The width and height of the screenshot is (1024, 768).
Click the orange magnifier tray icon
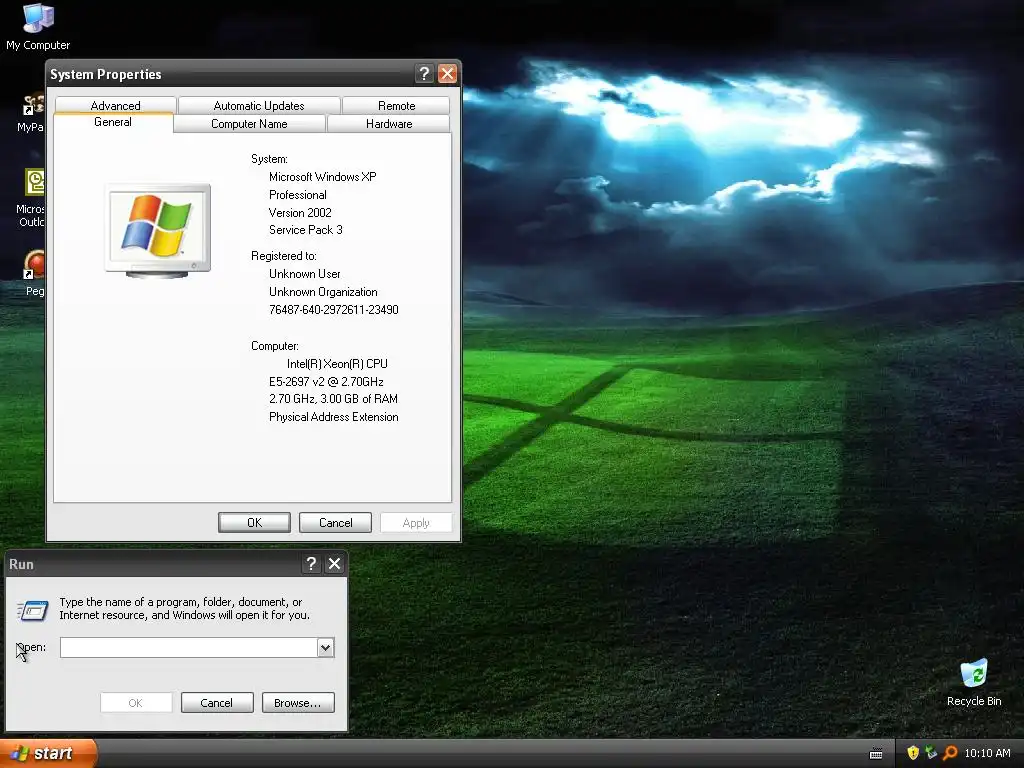tap(950, 753)
